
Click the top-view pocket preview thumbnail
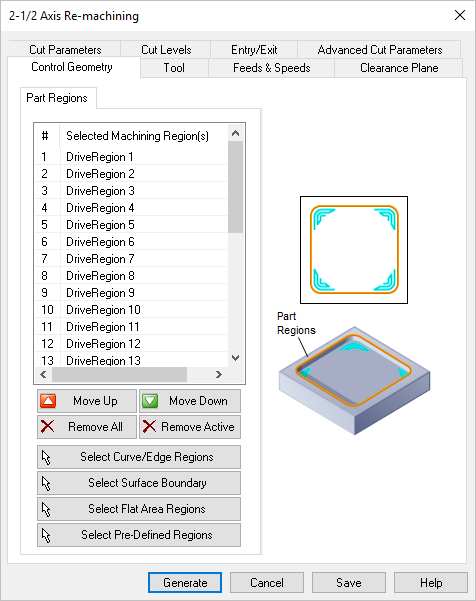[x=354, y=250]
